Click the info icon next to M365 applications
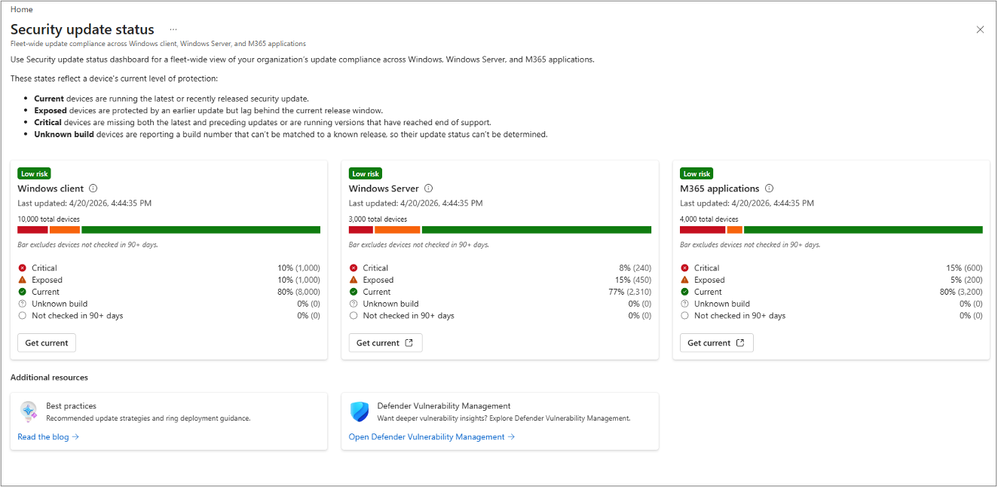The image size is (998, 487). point(770,188)
